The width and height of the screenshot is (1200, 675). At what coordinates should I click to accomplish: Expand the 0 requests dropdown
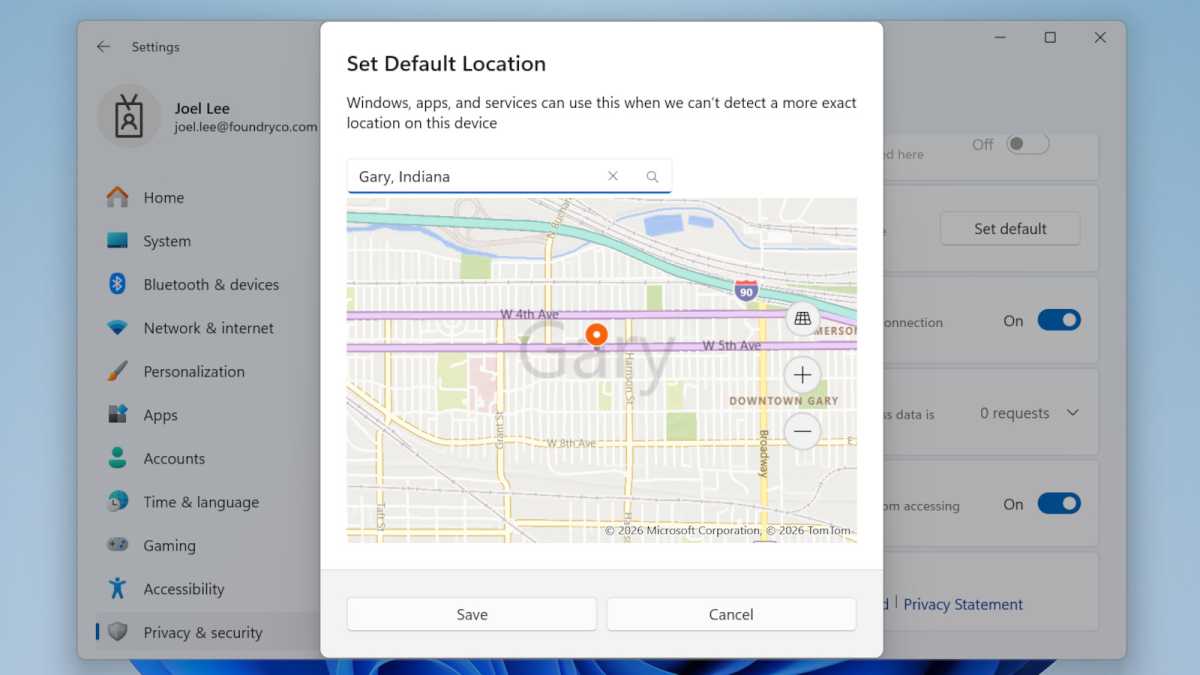point(1073,412)
